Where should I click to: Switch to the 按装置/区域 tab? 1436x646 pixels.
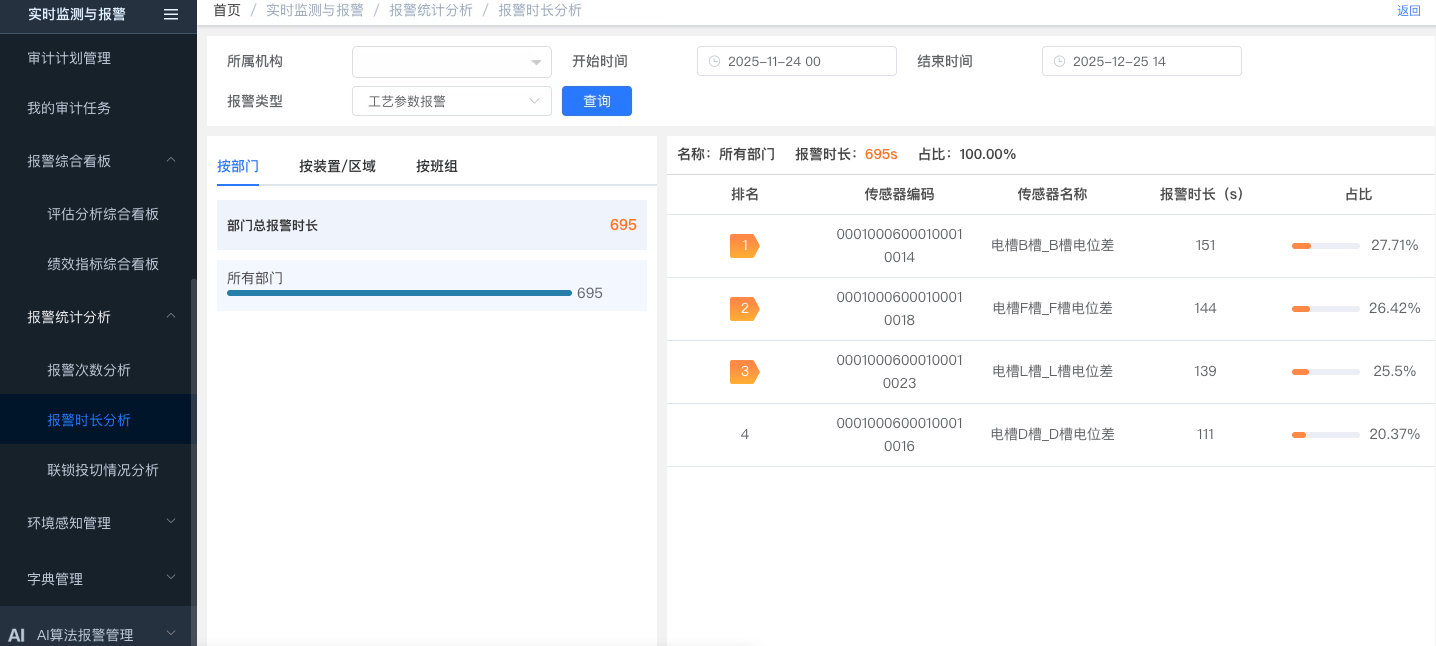[337, 166]
